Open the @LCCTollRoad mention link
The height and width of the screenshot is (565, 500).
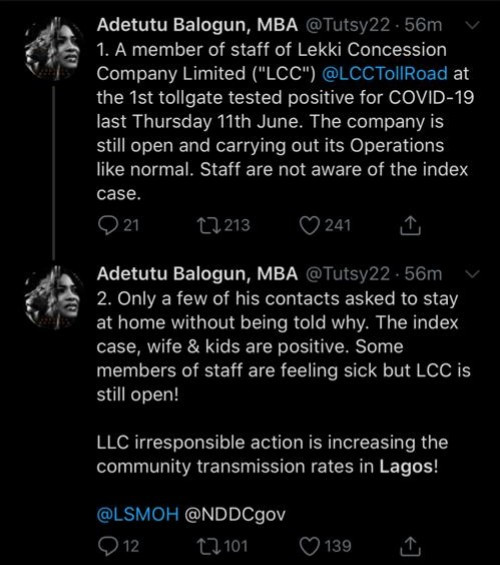pyautogui.click(x=384, y=74)
